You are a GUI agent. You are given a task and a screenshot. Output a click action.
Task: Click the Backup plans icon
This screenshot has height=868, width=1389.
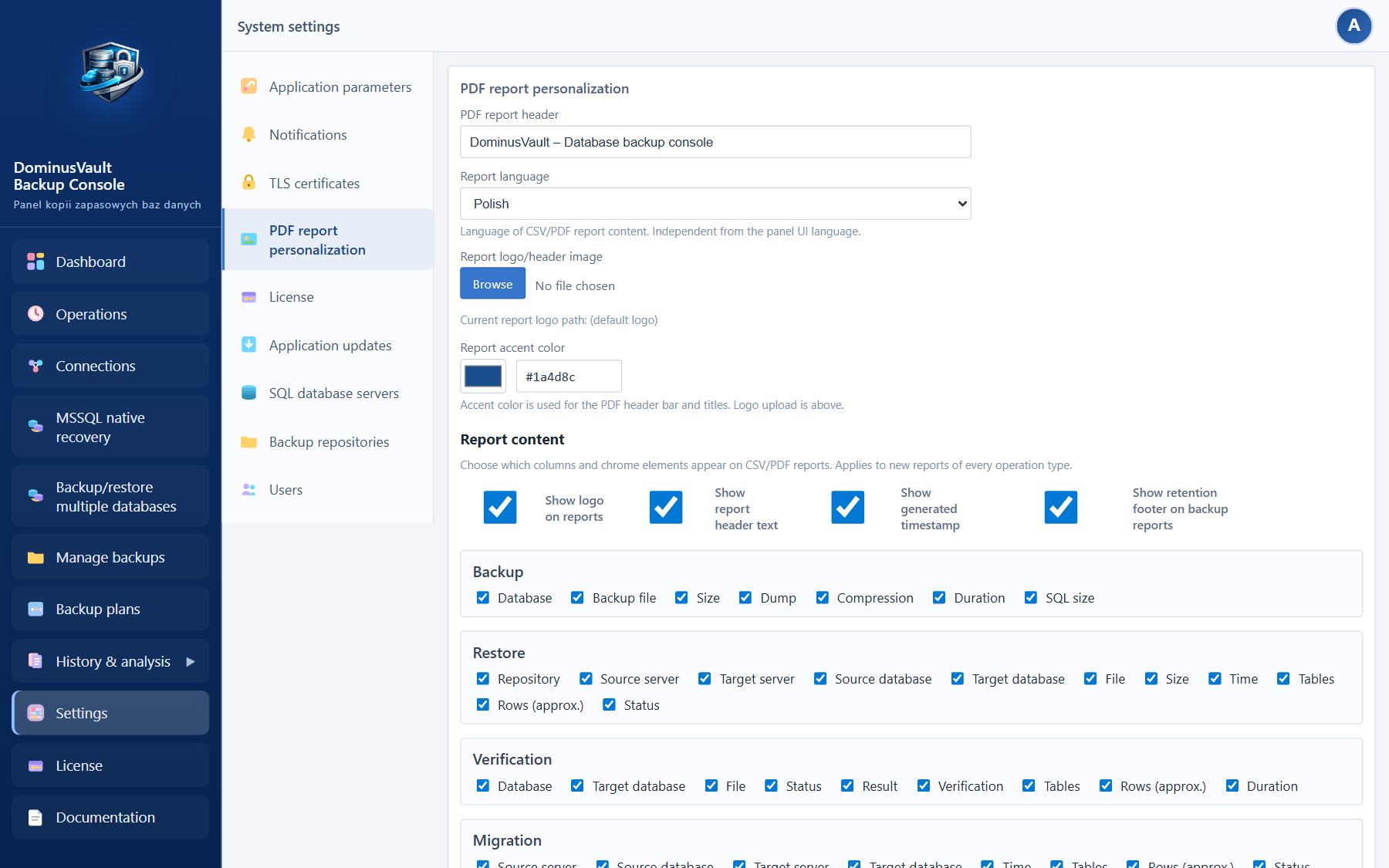point(35,609)
